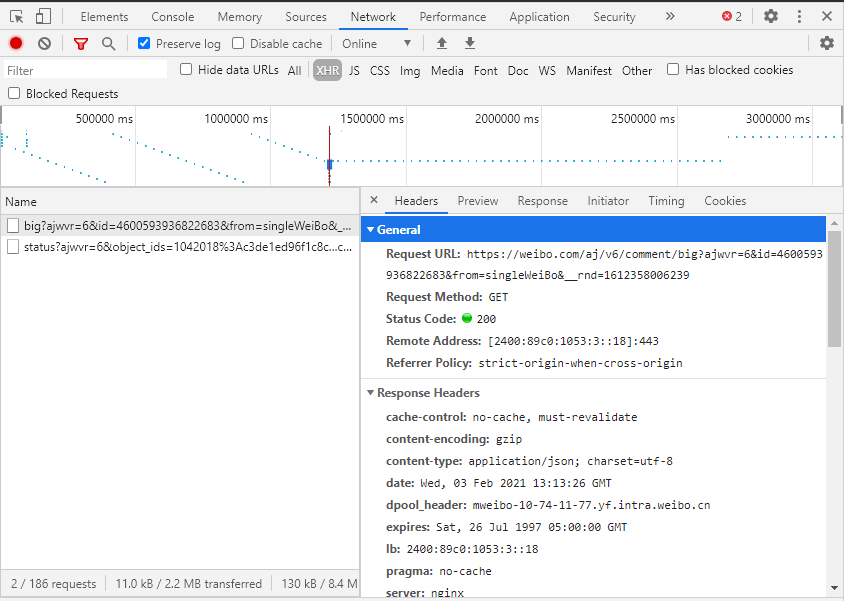This screenshot has width=844, height=601.
Task: Open the Memory tab
Action: (240, 17)
